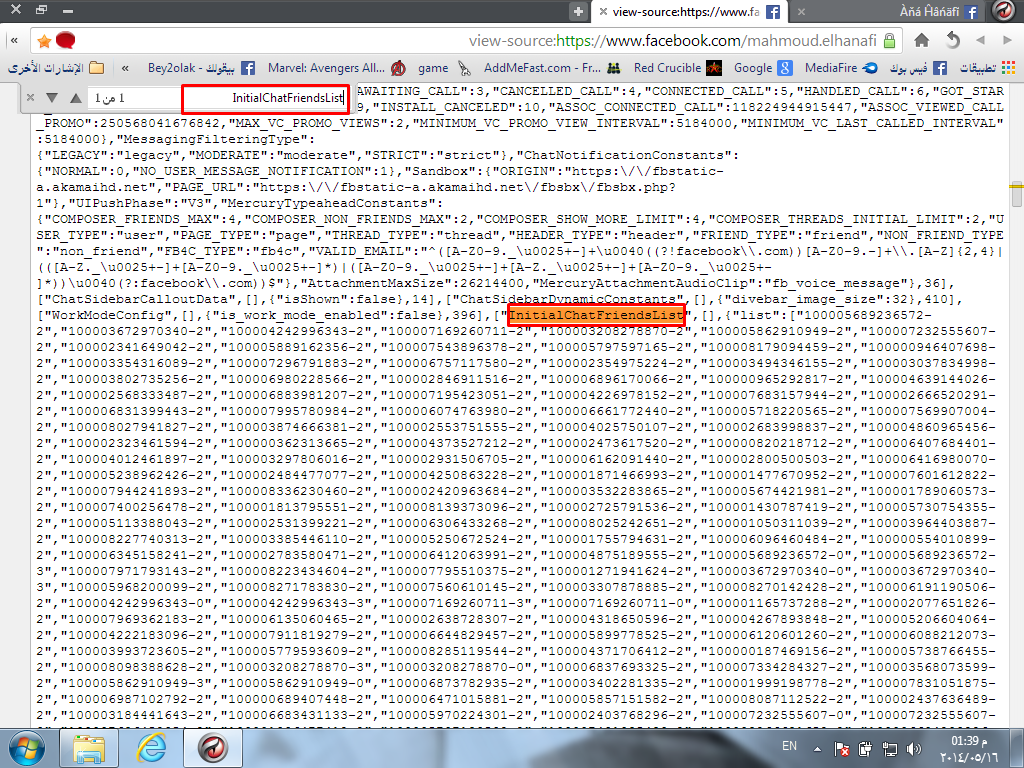Jump to previous find result arrow
Viewport: 1024px width, 768px height.
tap(76, 98)
